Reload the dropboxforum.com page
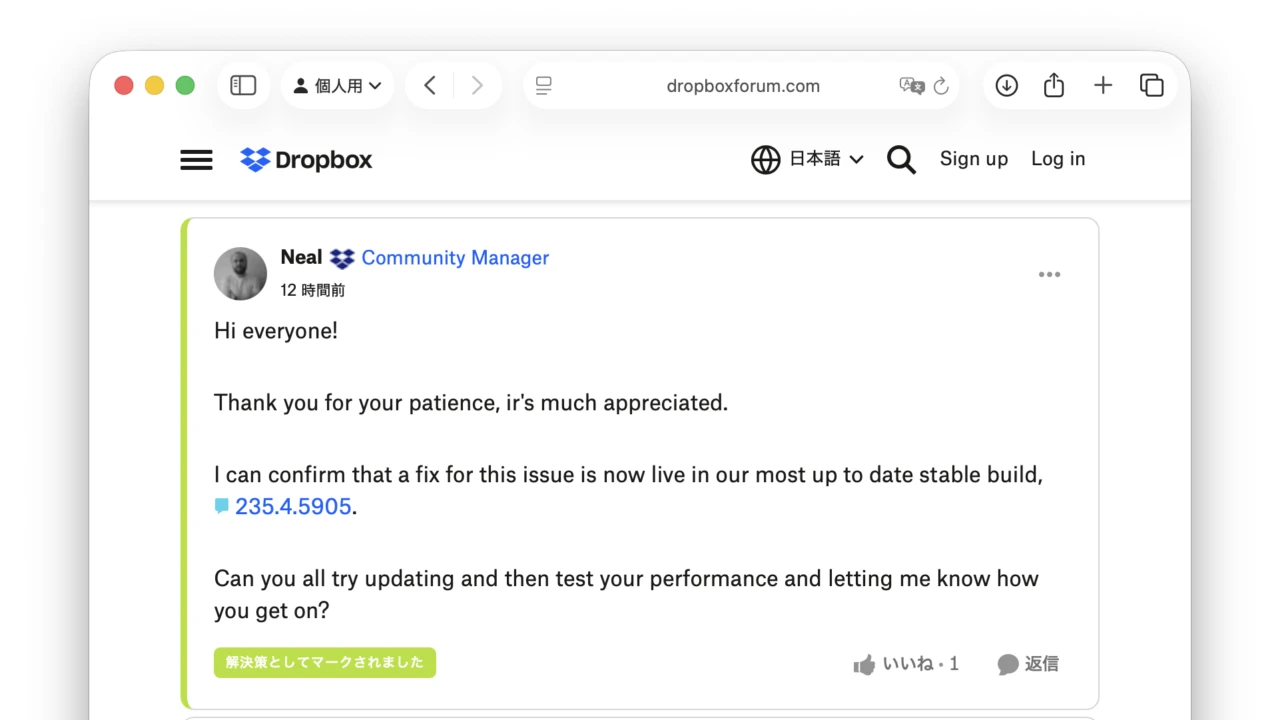 [941, 86]
